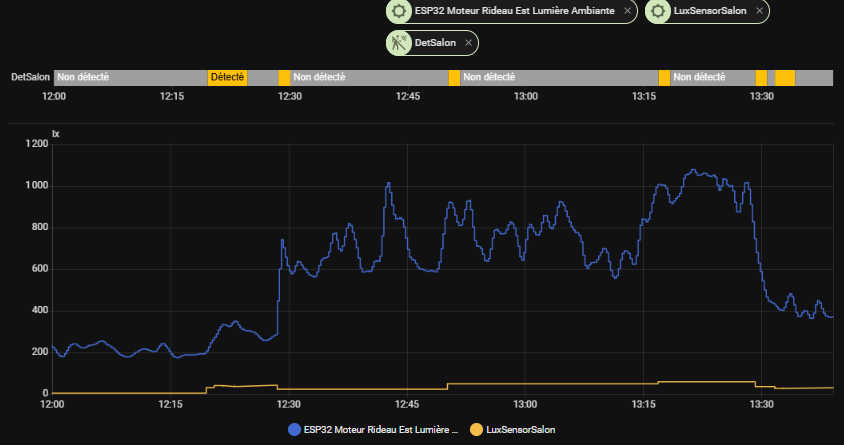Click the DetSalon motion sensor icon
844x445 pixels.
[x=399, y=43]
